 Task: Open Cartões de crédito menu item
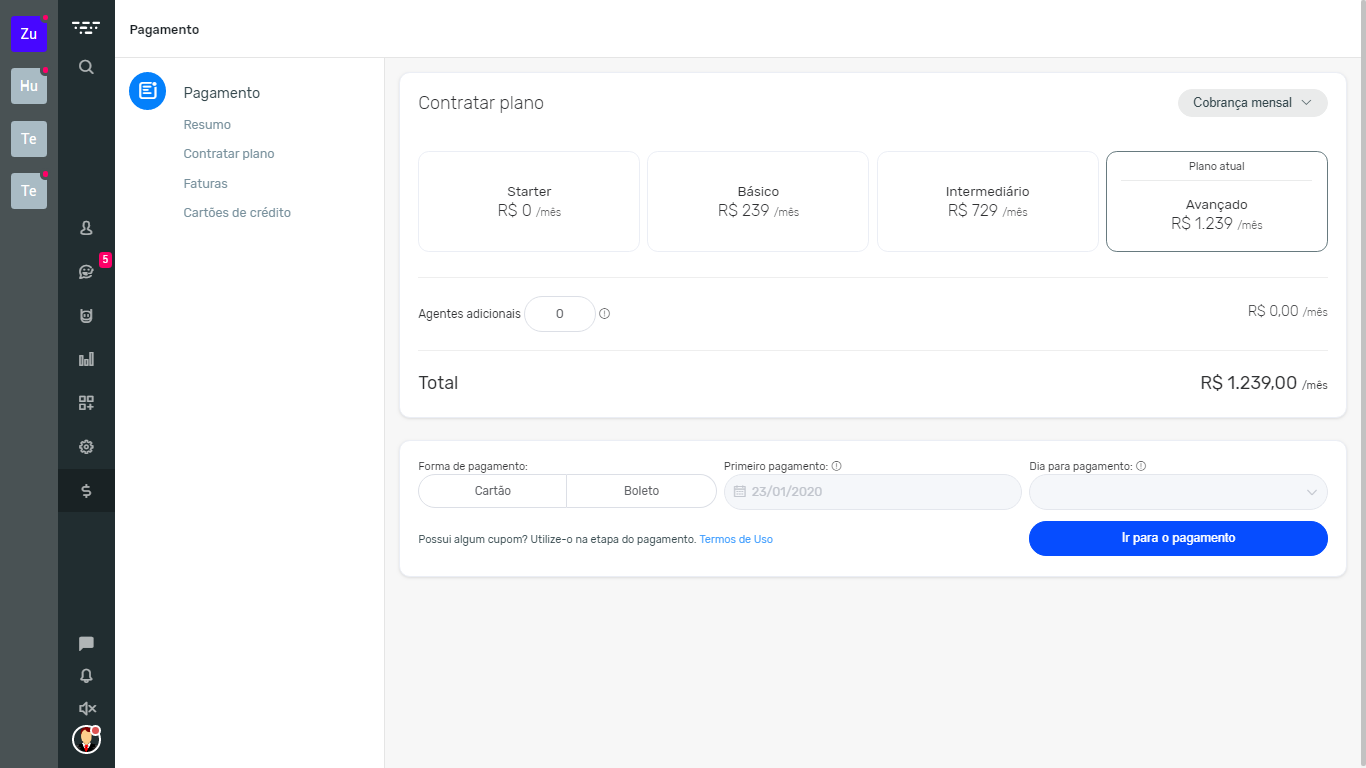(x=237, y=213)
